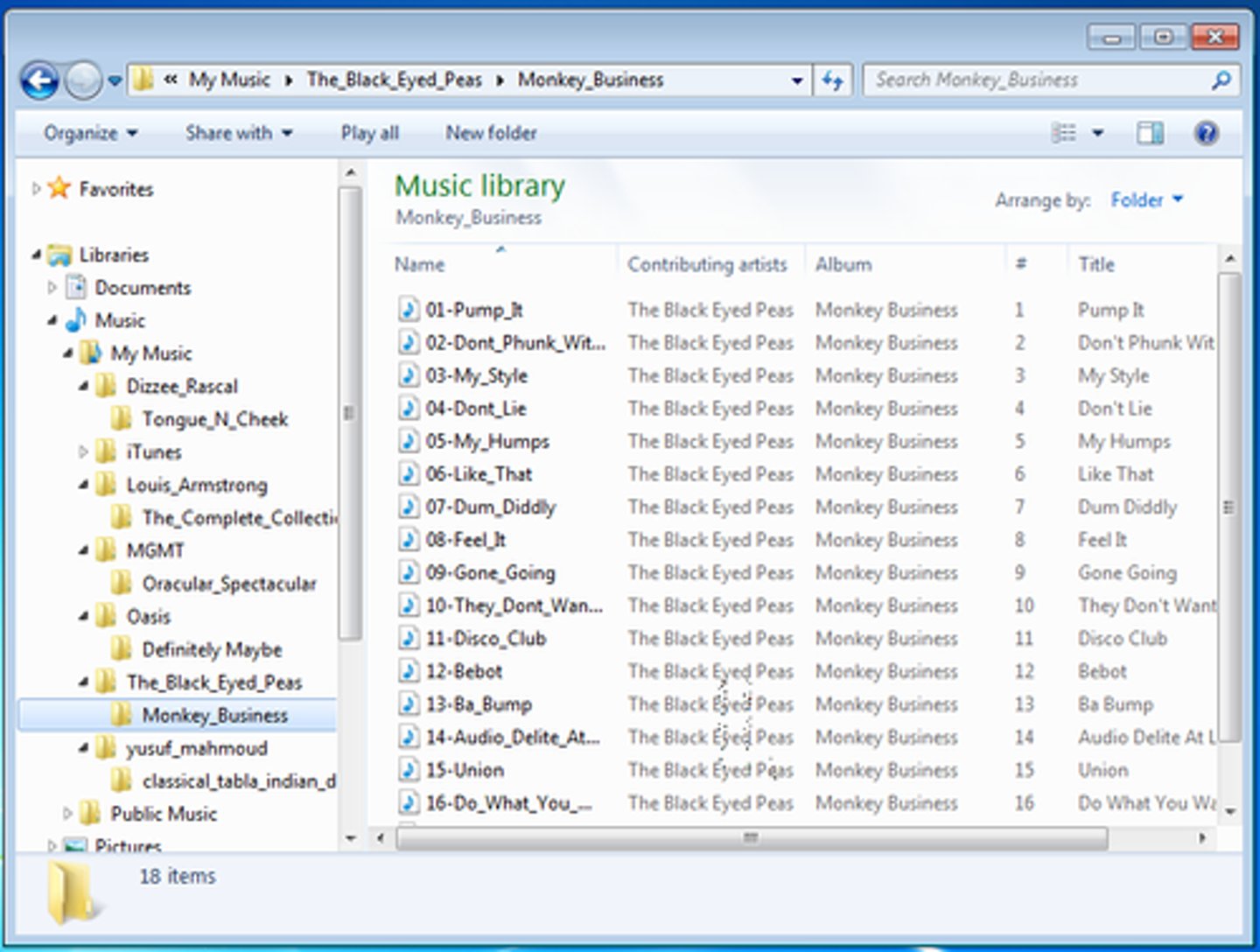Open the Share with menu
This screenshot has width=1260, height=952.
pos(238,133)
